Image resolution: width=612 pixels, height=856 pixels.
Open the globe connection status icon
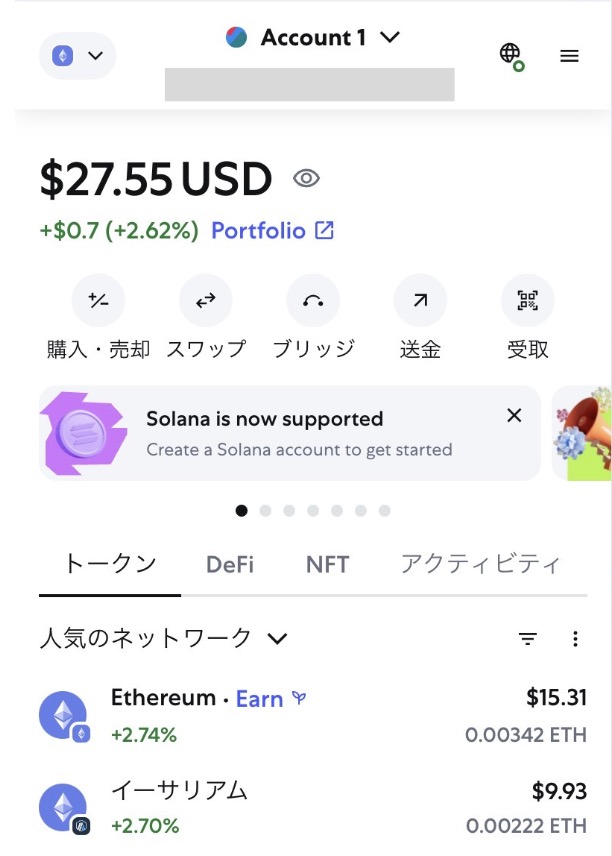click(x=511, y=55)
